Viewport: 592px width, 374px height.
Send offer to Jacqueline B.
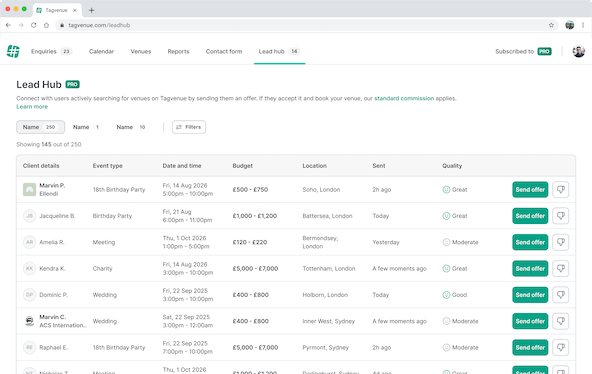click(x=530, y=216)
